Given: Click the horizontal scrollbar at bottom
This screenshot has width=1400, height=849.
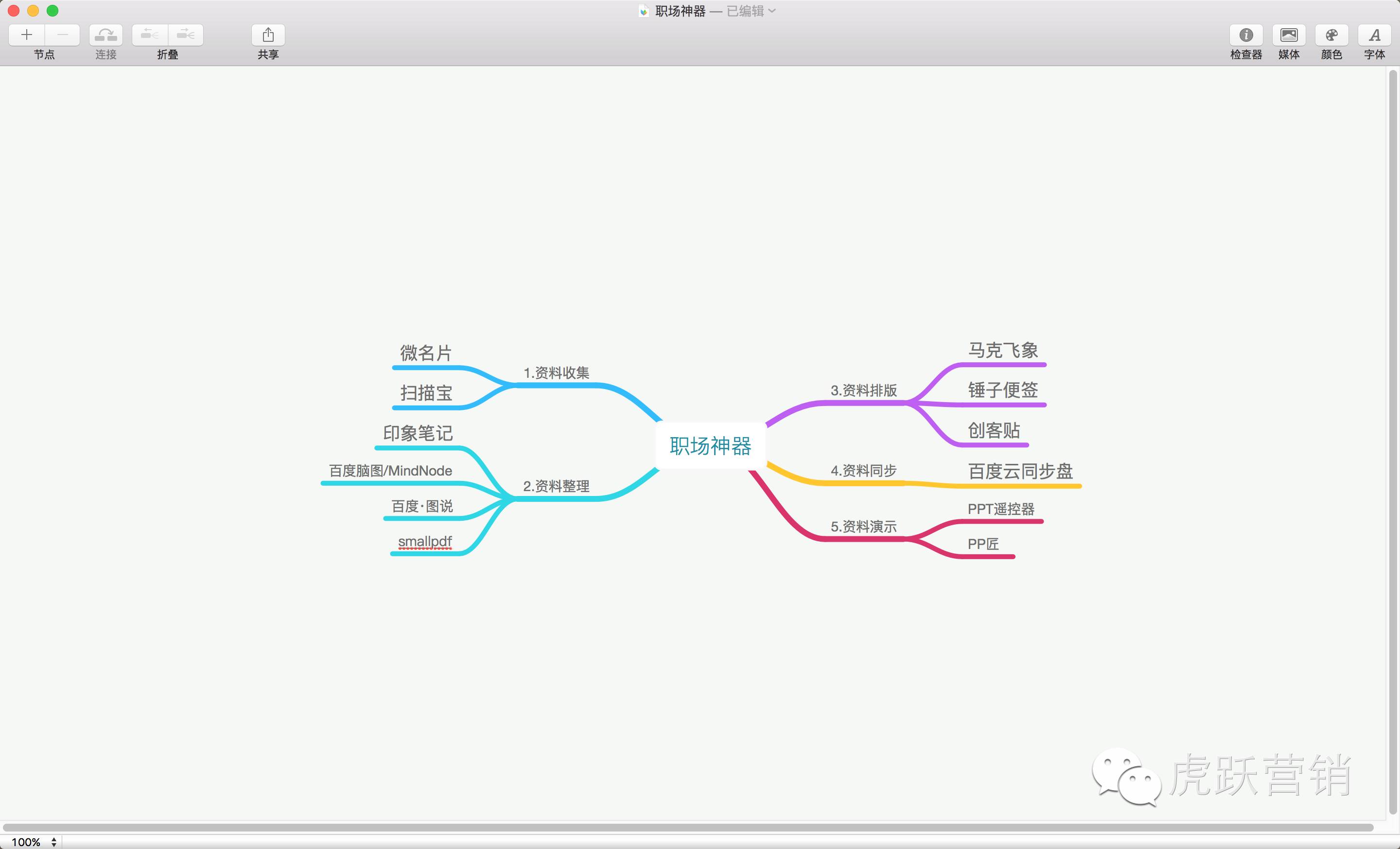Looking at the screenshot, I should click(687, 828).
